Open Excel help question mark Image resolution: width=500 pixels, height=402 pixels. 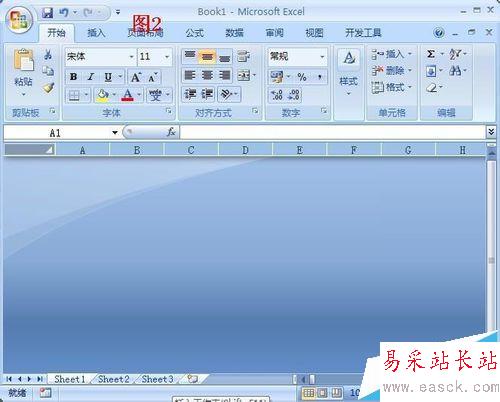click(439, 33)
